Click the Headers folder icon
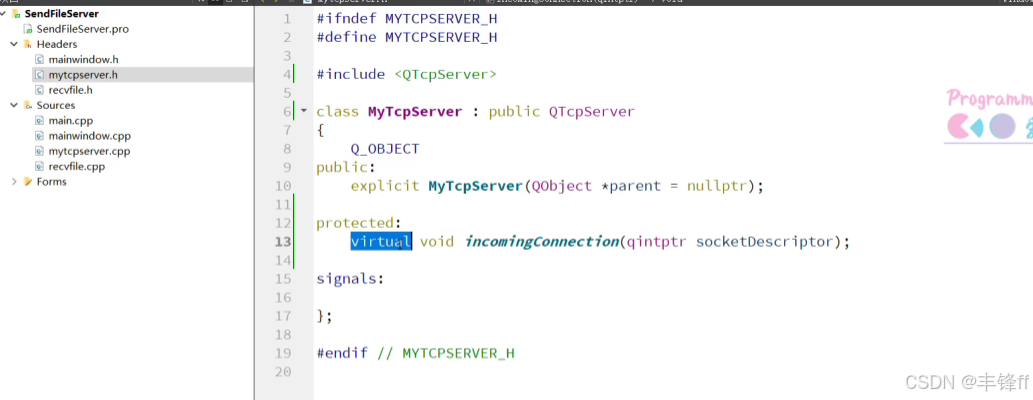 [x=28, y=44]
